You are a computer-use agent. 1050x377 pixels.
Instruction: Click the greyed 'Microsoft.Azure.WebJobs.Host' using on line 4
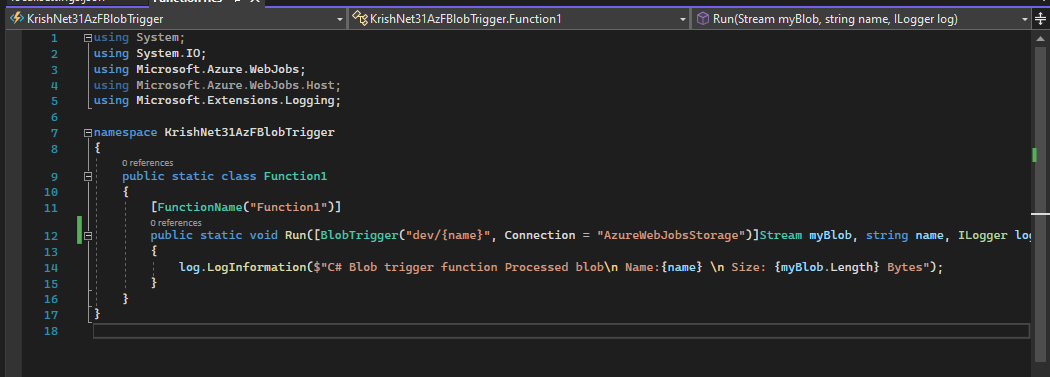click(x=236, y=85)
